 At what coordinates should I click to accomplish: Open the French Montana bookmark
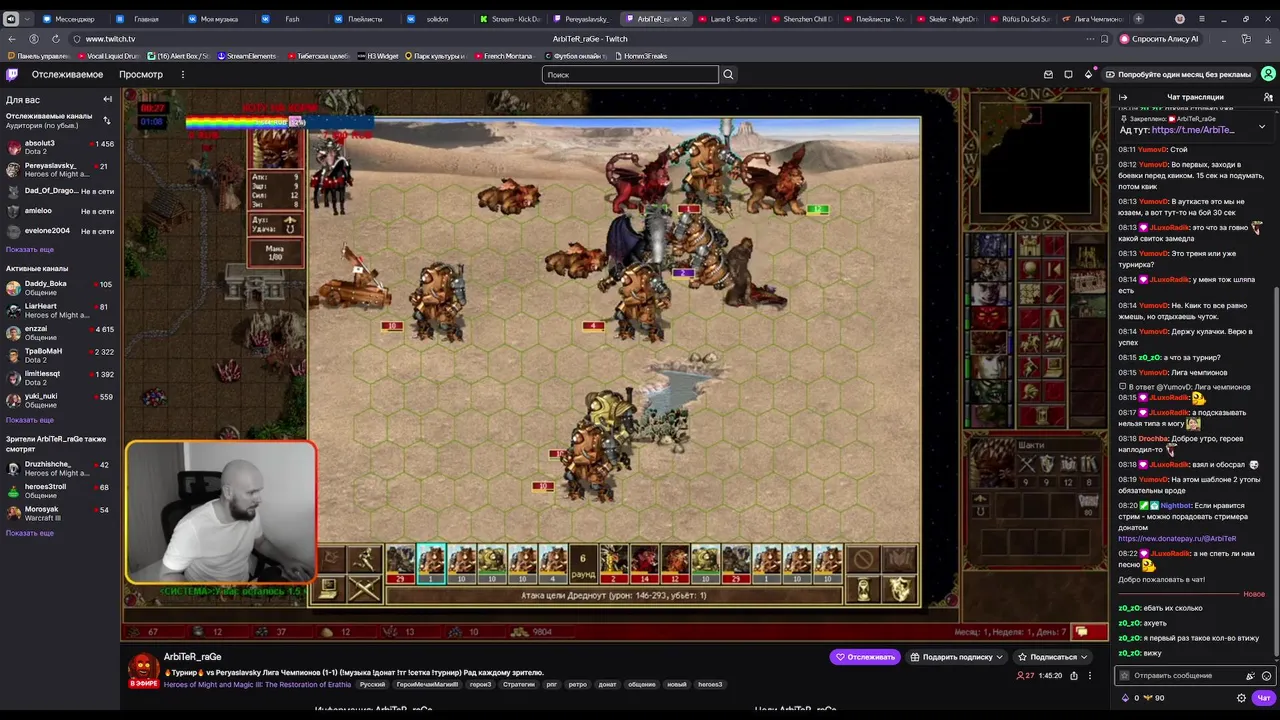[x=503, y=56]
